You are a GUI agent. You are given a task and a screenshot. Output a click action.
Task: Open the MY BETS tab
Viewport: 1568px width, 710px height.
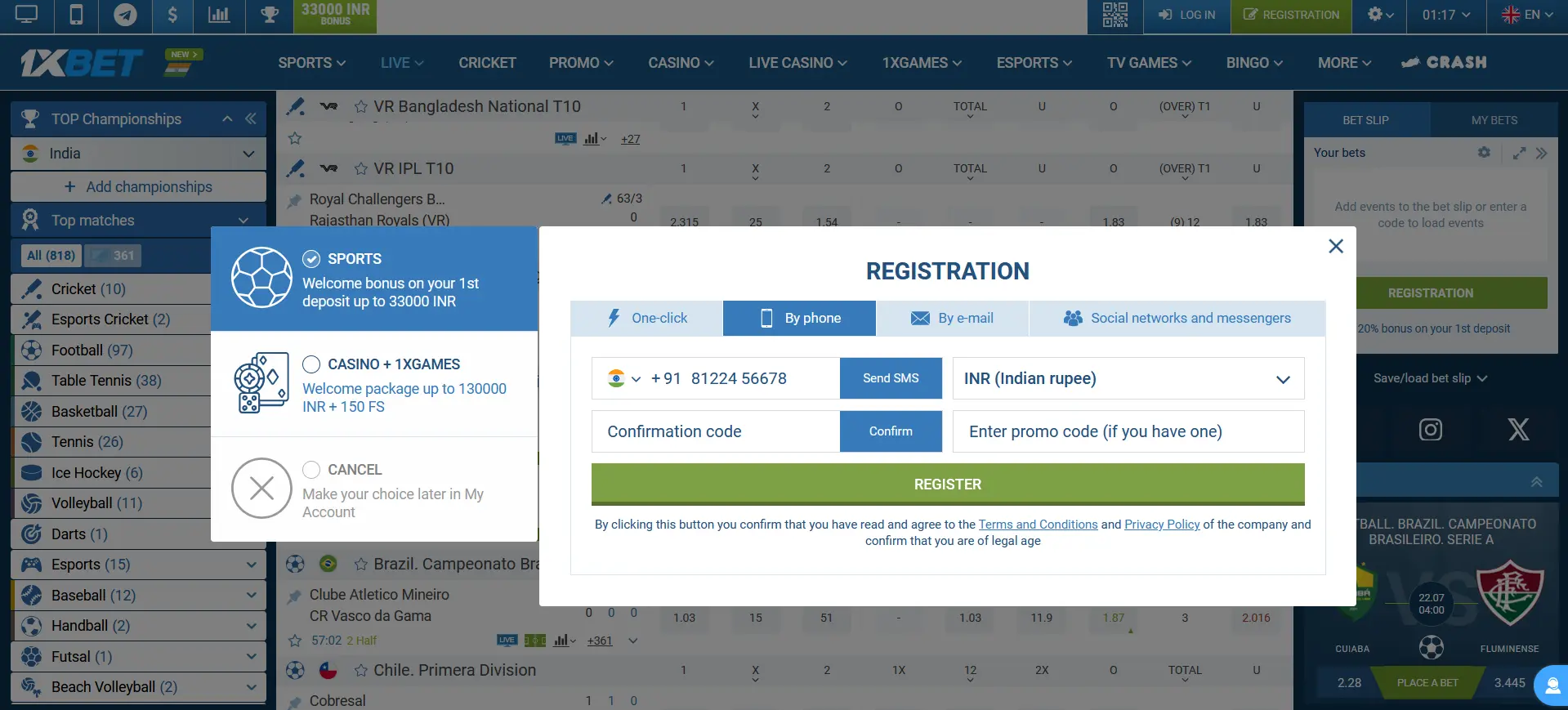[x=1494, y=120]
